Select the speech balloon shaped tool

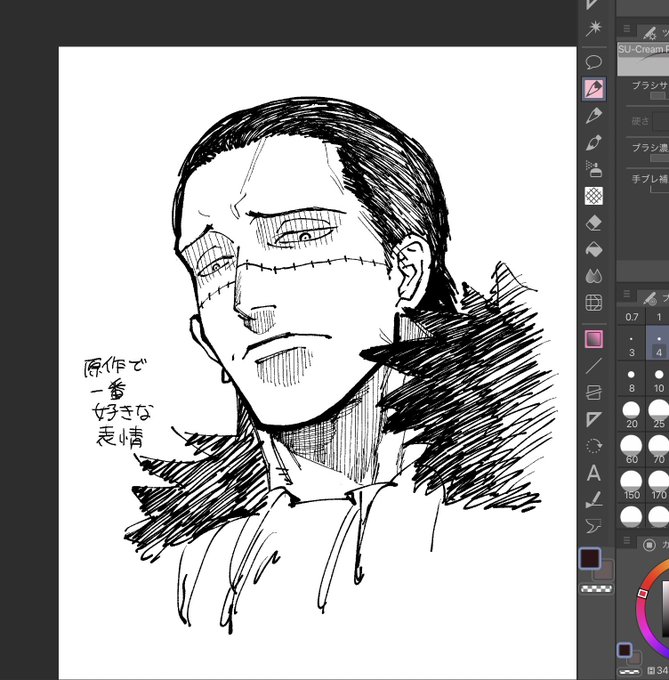[x=594, y=62]
